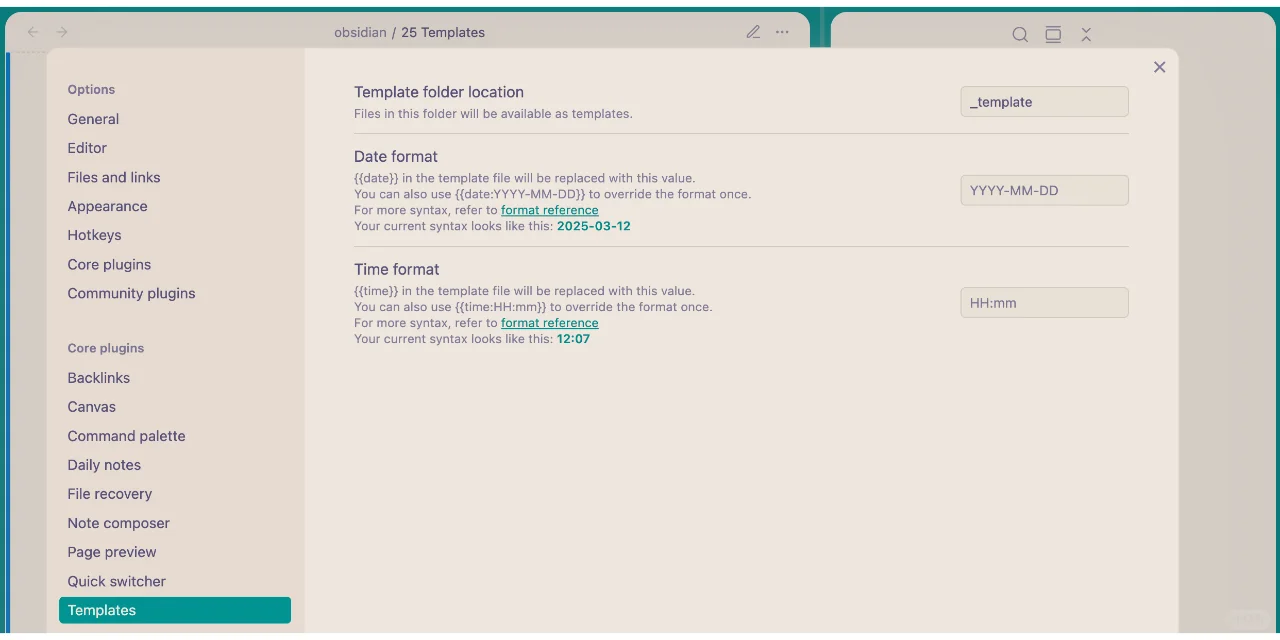1280x640 pixels.
Task: Click the obsidian breadcrumb in title bar
Action: coord(360,32)
